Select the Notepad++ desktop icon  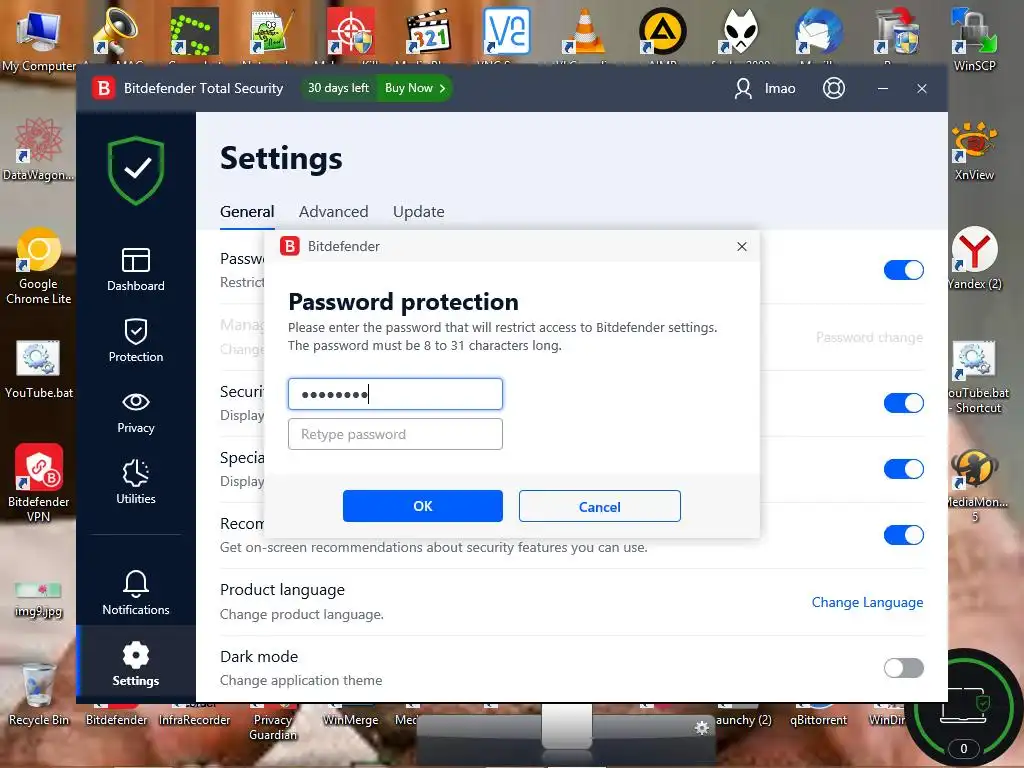tap(272, 31)
